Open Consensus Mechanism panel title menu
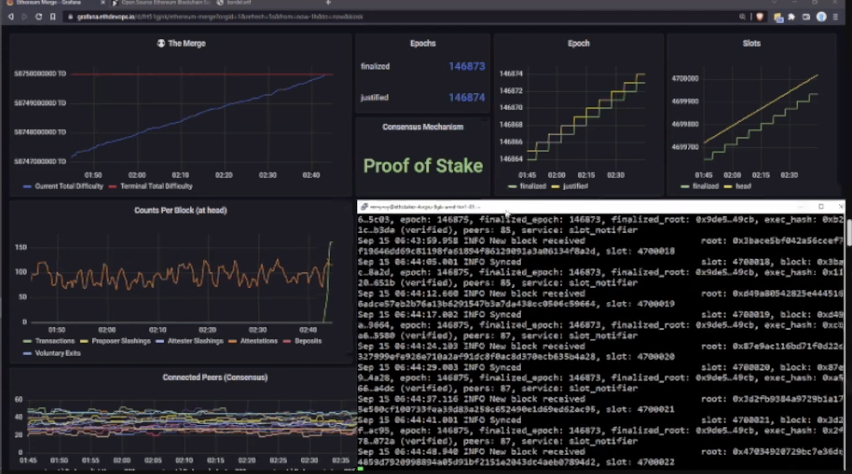Screen dimensions: 852x474 [423, 127]
